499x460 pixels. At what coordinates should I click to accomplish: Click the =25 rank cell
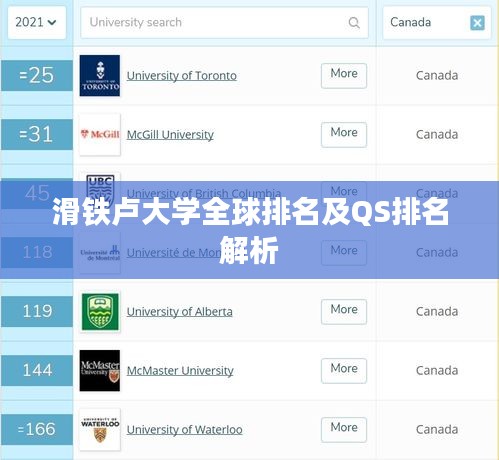click(x=37, y=76)
